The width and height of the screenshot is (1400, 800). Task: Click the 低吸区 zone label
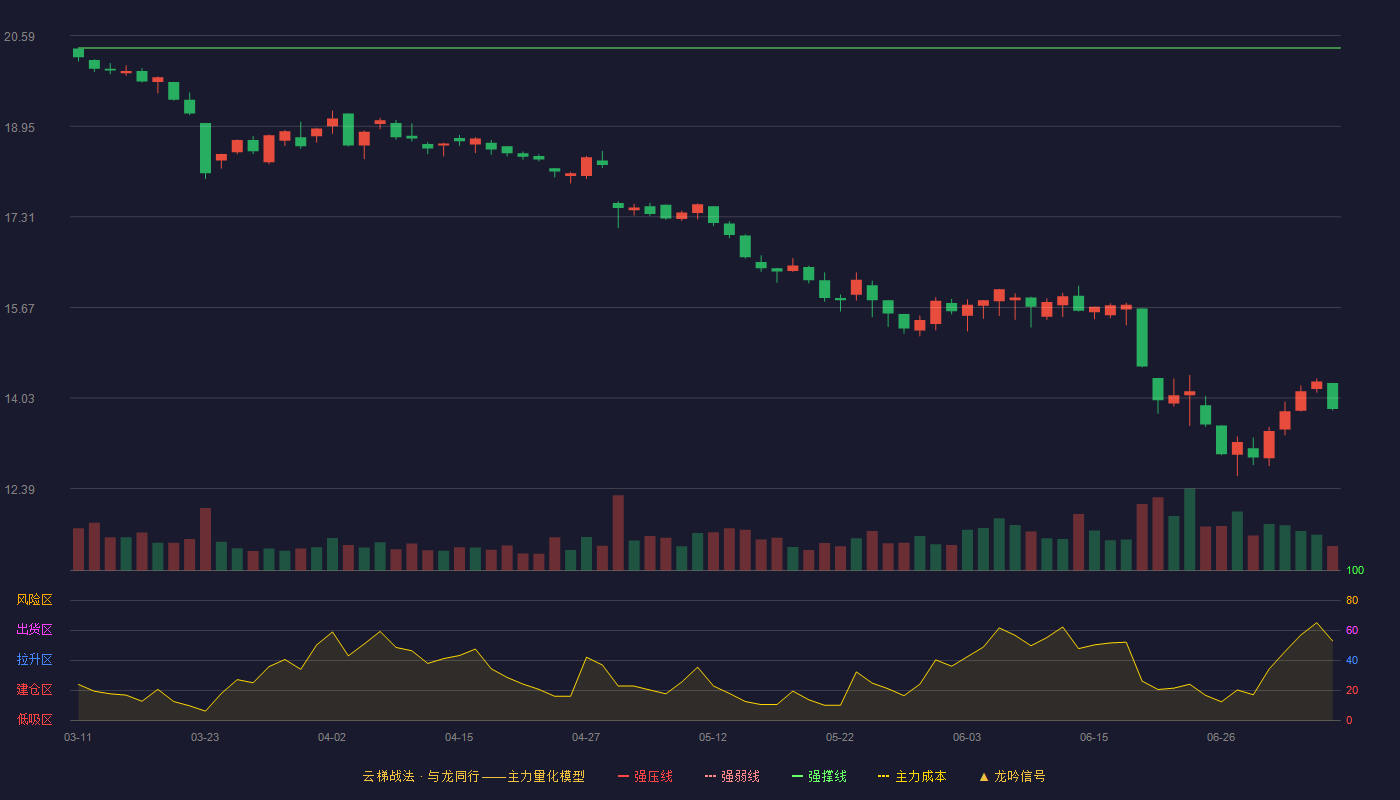click(34, 719)
